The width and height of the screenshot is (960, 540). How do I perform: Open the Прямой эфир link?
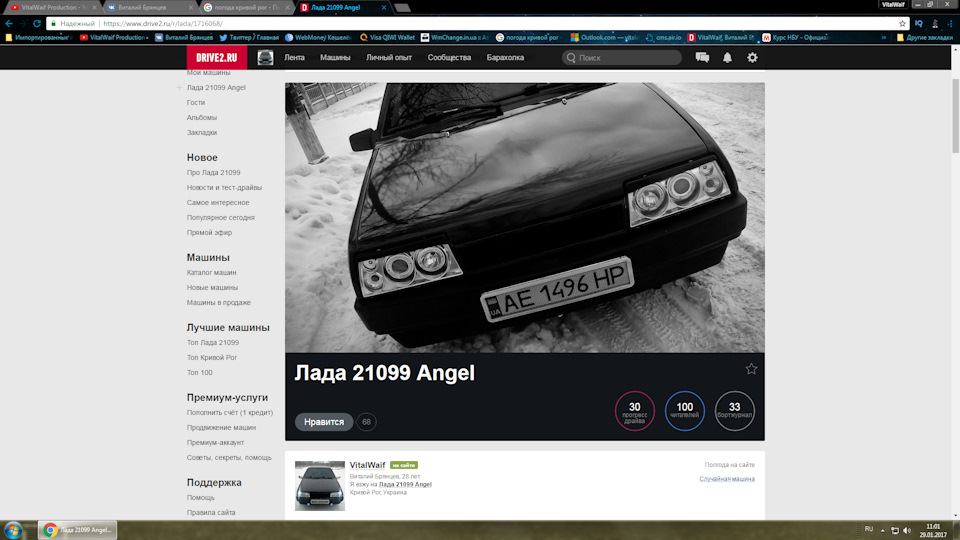pyautogui.click(x=209, y=233)
